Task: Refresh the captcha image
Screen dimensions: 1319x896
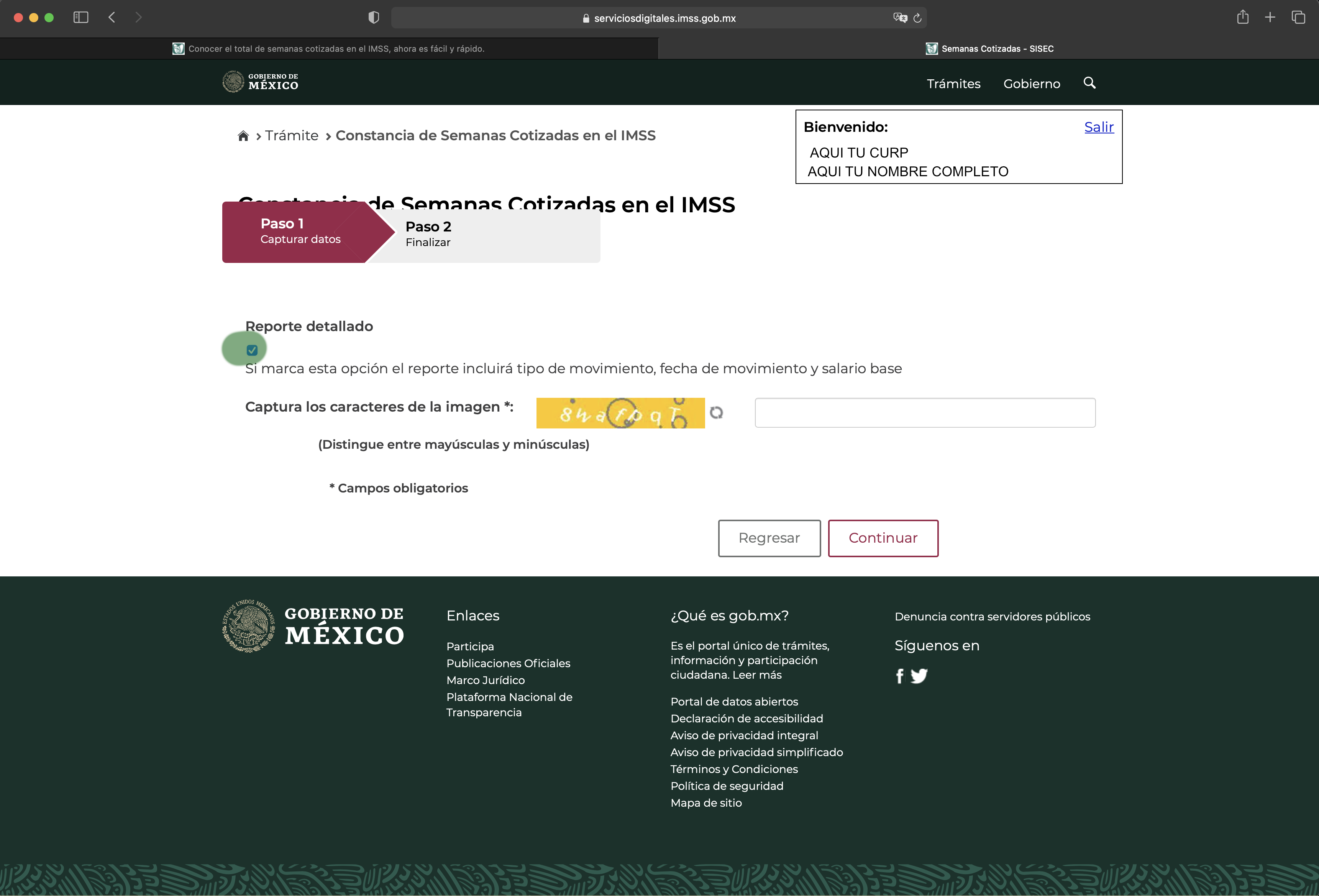Action: coord(716,412)
